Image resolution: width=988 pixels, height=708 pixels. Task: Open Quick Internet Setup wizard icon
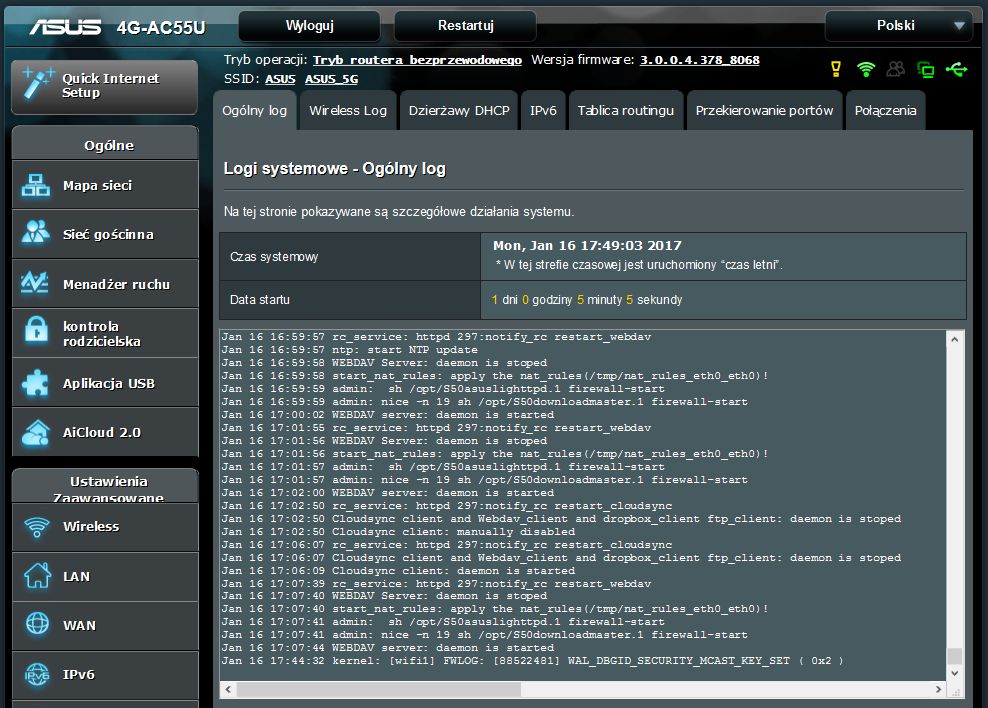click(37, 85)
